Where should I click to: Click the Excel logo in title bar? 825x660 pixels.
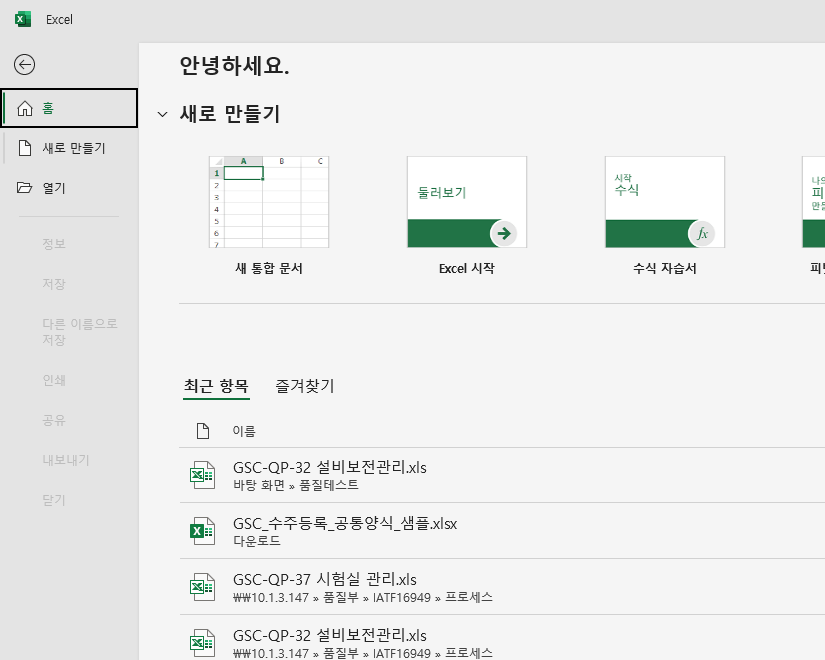pos(23,19)
